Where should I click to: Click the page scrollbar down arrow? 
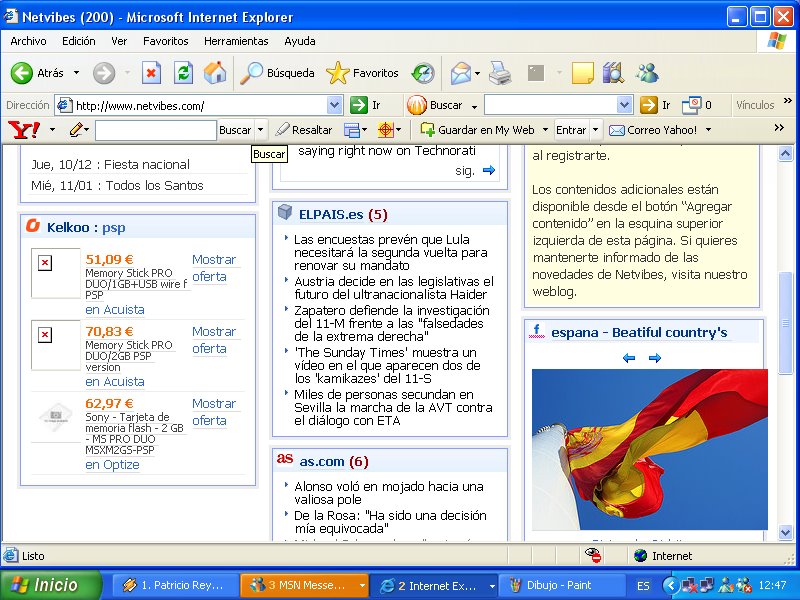(785, 533)
